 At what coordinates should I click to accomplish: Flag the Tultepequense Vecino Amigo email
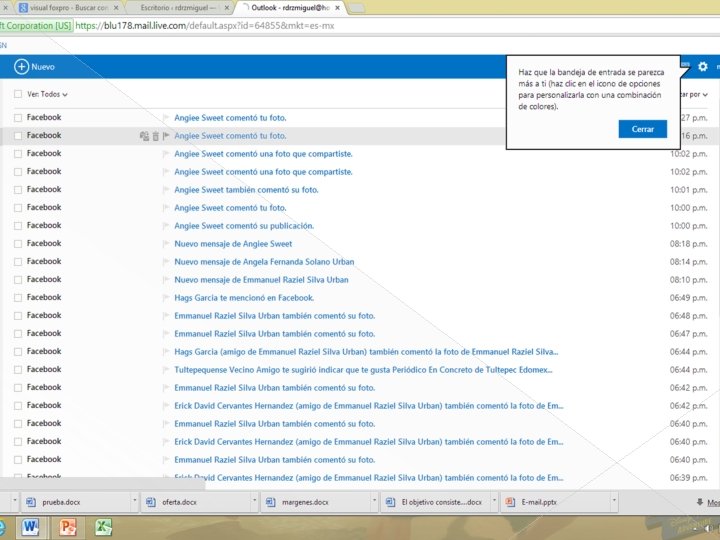click(x=166, y=370)
